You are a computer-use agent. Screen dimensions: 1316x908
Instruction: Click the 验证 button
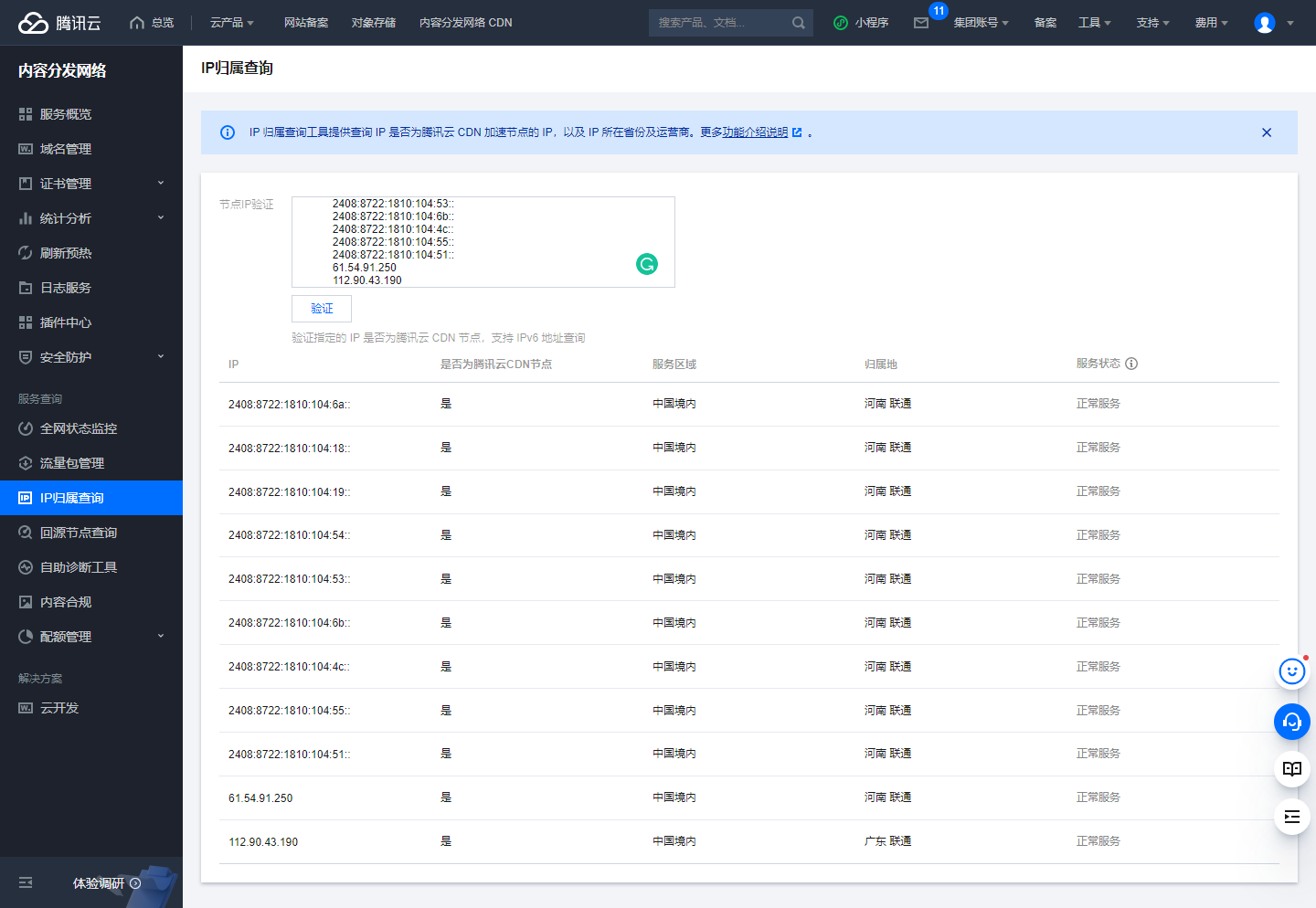coord(322,309)
